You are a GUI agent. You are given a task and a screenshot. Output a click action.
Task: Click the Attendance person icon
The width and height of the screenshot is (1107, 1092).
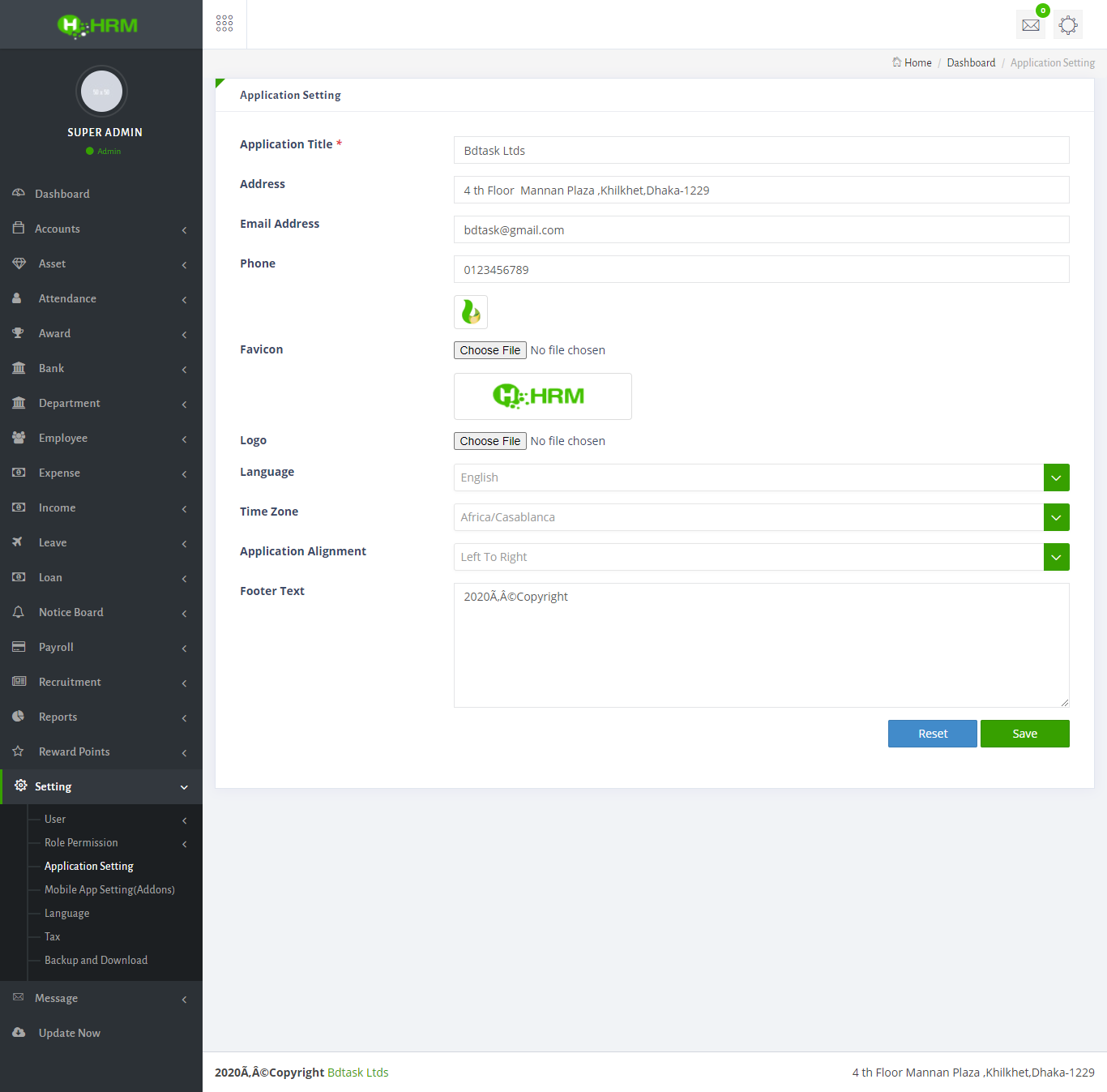19,298
